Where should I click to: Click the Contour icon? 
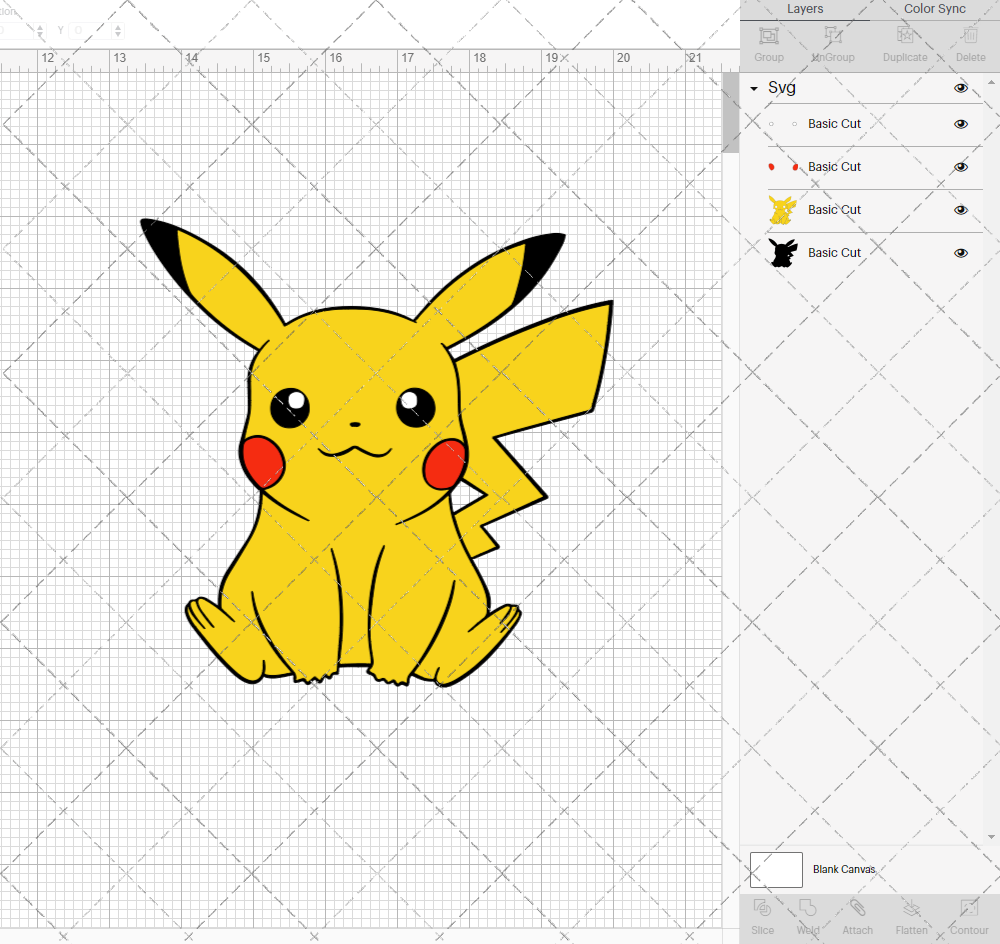(969, 908)
